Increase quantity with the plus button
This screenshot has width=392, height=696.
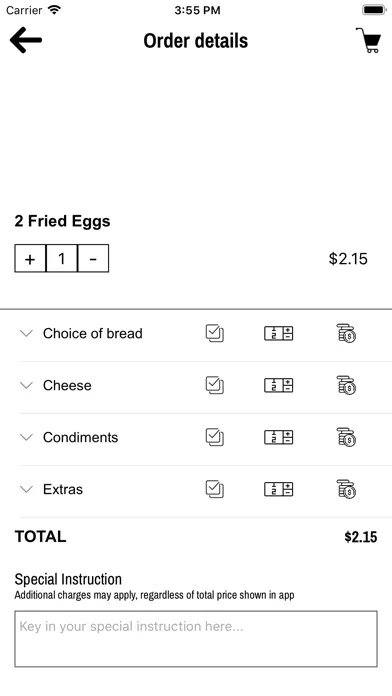(30, 258)
